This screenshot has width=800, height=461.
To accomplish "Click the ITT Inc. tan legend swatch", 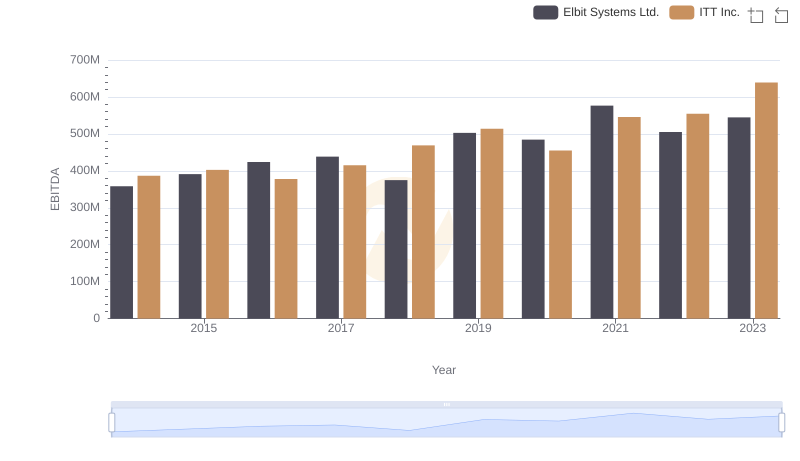I will [x=682, y=12].
